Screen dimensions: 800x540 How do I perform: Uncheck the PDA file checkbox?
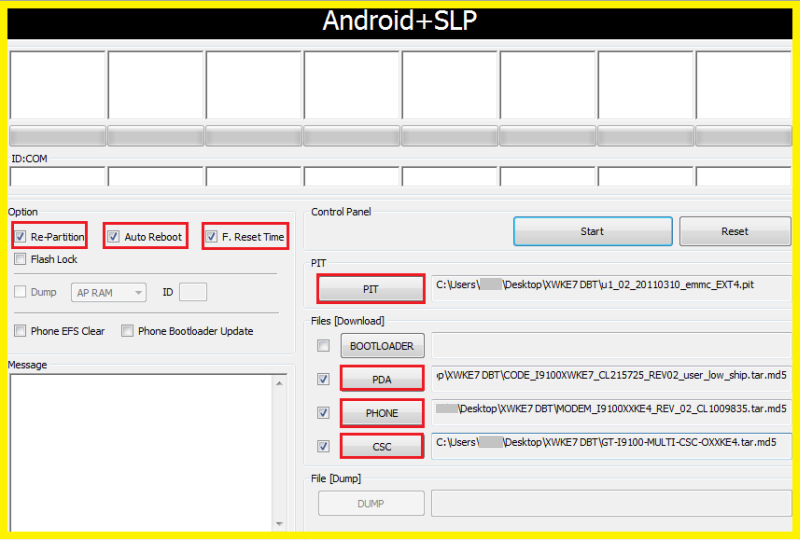click(323, 379)
